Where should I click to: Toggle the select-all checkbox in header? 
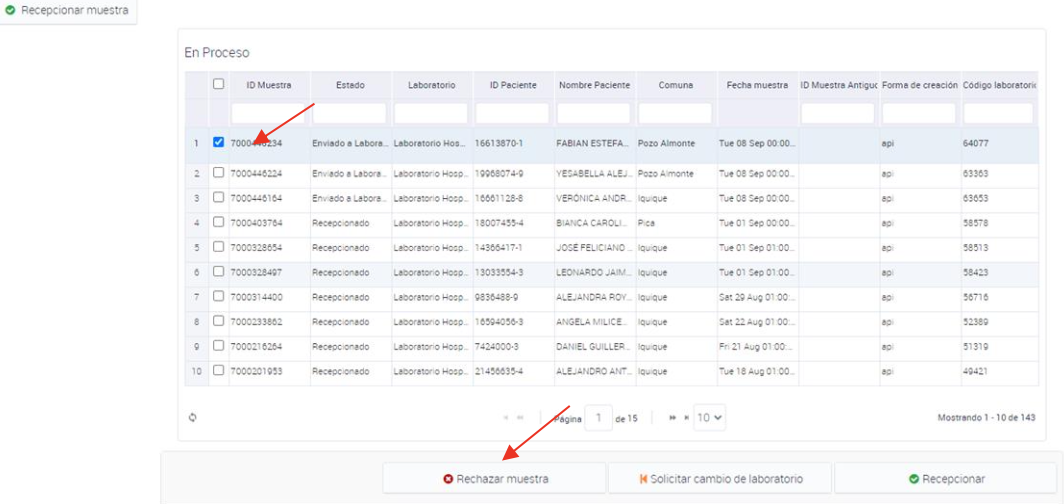tap(218, 84)
